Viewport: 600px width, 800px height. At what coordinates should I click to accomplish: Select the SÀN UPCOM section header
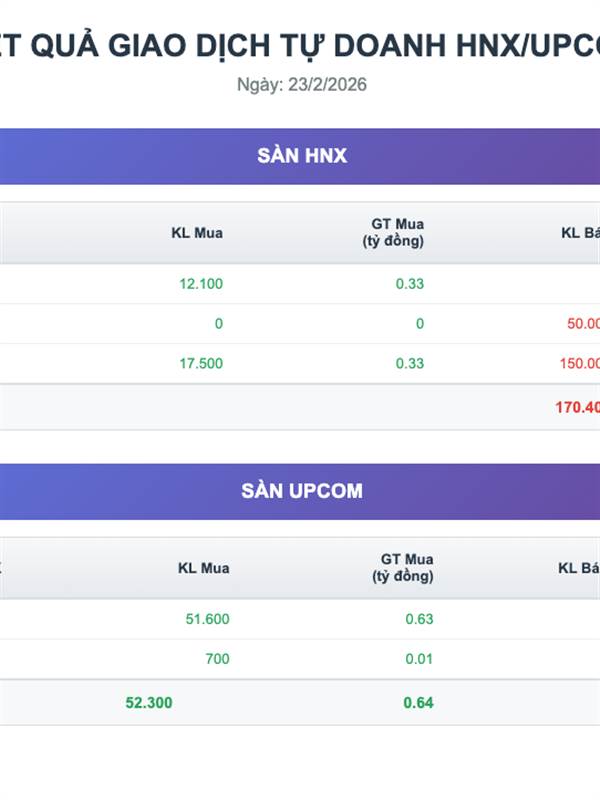click(302, 491)
